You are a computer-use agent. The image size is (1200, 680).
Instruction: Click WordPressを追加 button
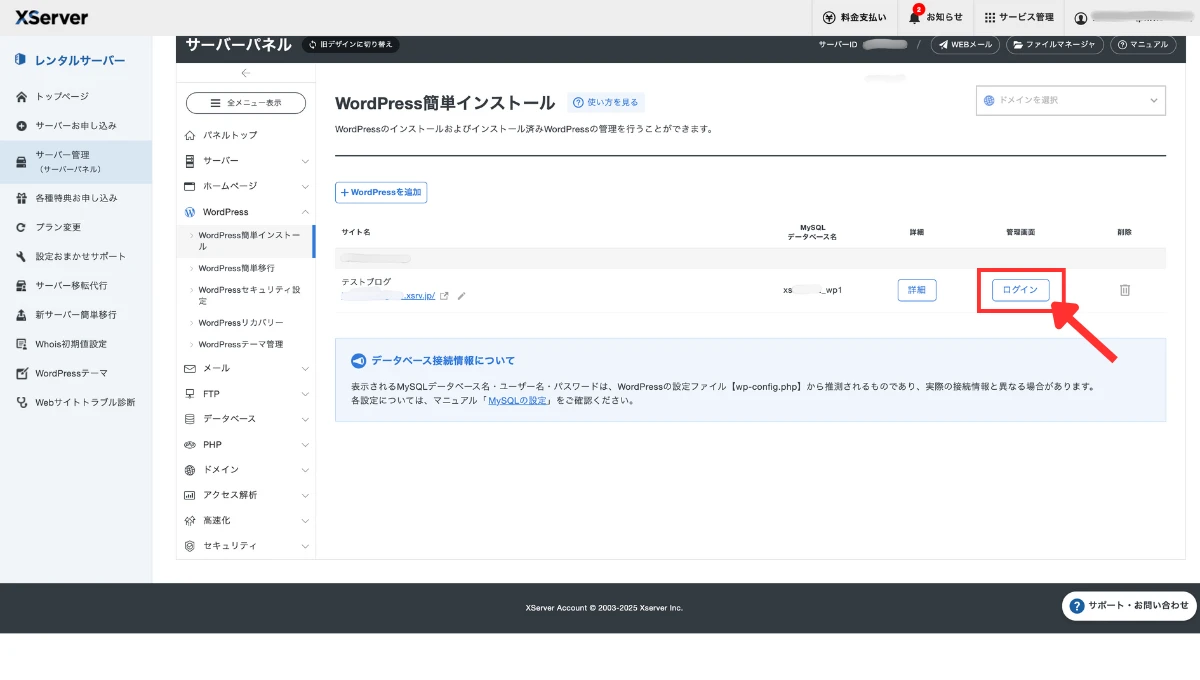pyautogui.click(x=381, y=192)
